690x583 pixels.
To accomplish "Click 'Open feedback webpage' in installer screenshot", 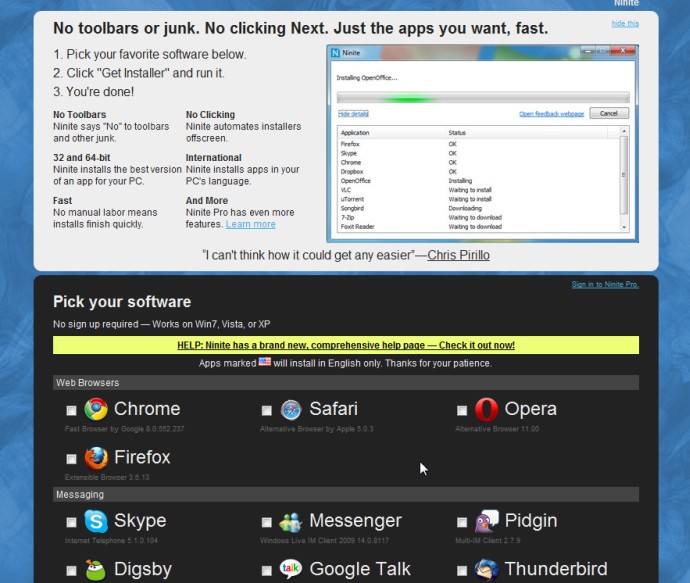I will pyautogui.click(x=551, y=114).
